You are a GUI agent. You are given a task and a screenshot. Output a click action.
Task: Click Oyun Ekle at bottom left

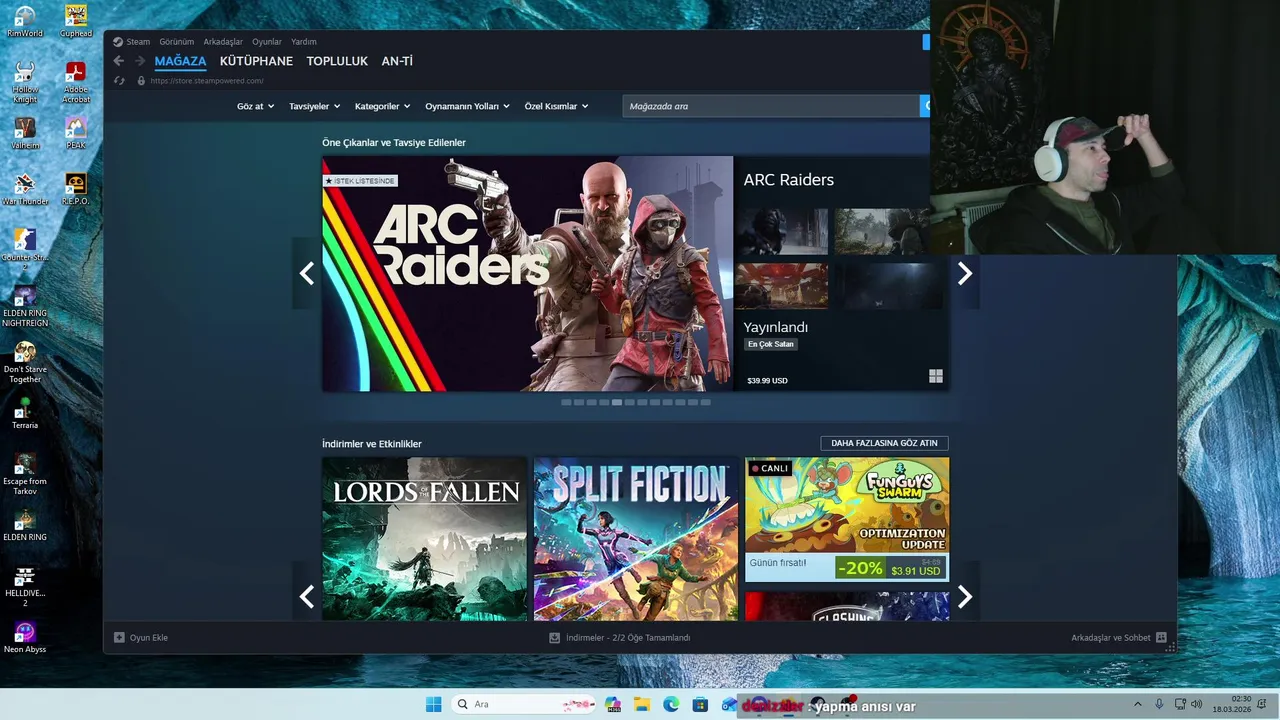click(x=140, y=637)
